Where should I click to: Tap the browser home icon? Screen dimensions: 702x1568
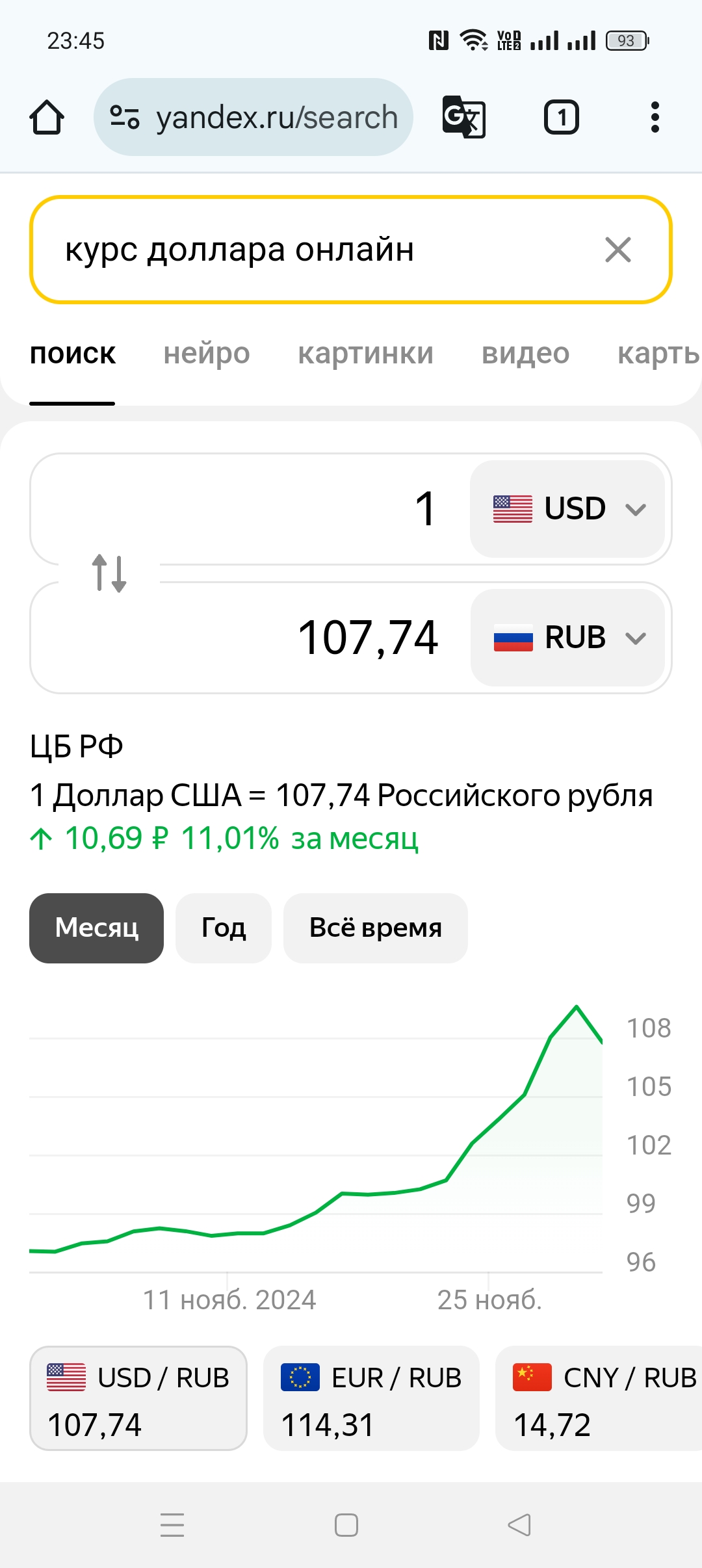click(47, 118)
